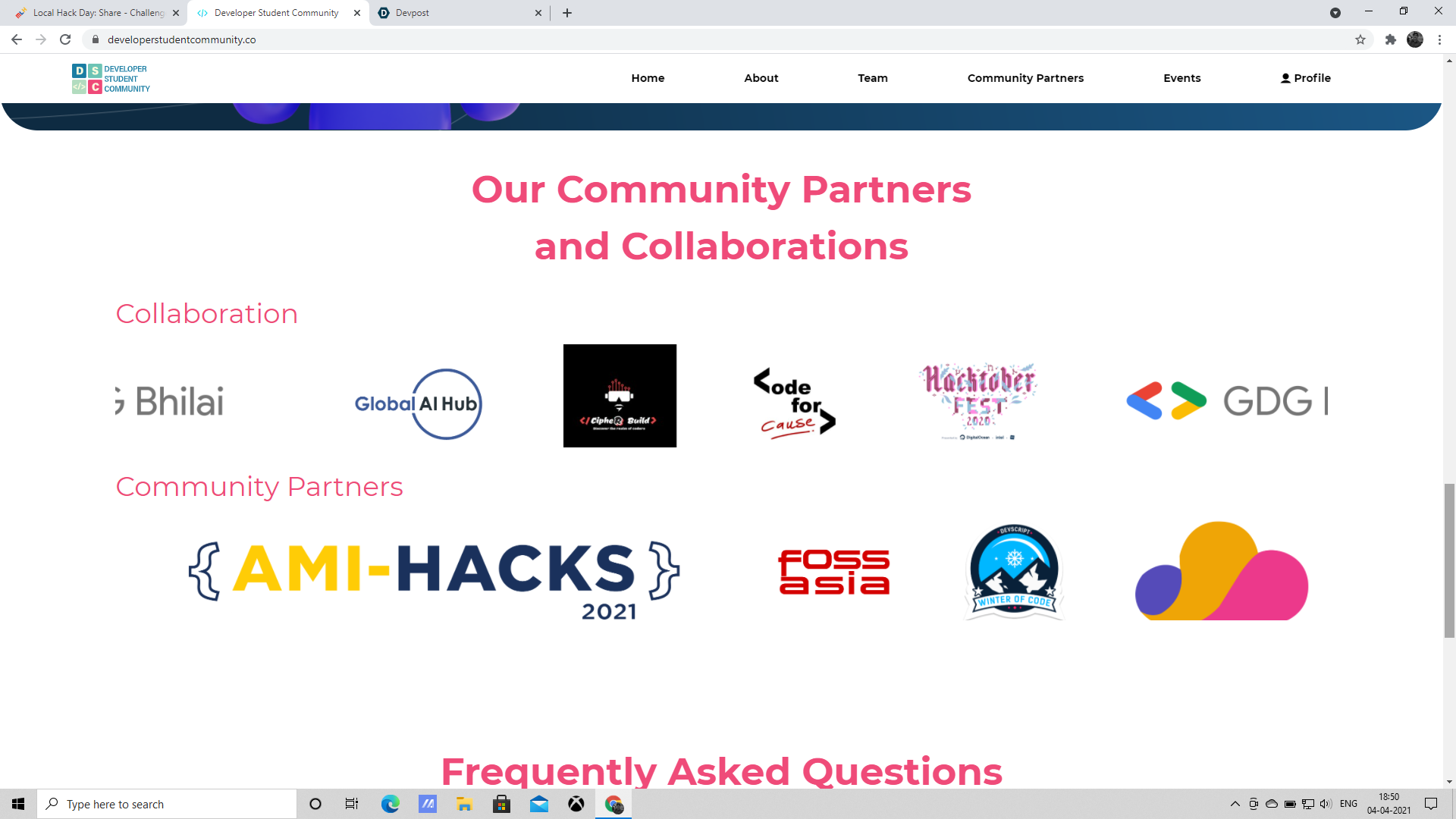Click the Code for Cause logo
The image size is (1456, 819).
794,403
